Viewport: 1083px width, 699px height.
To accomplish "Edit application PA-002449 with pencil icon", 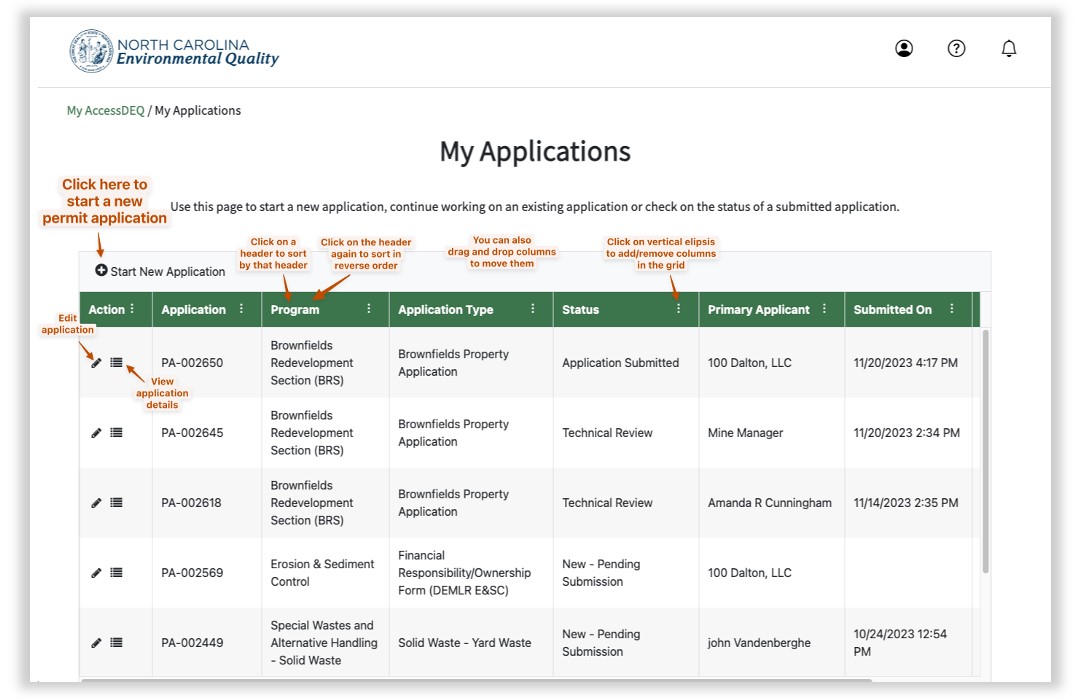I will [x=96, y=643].
